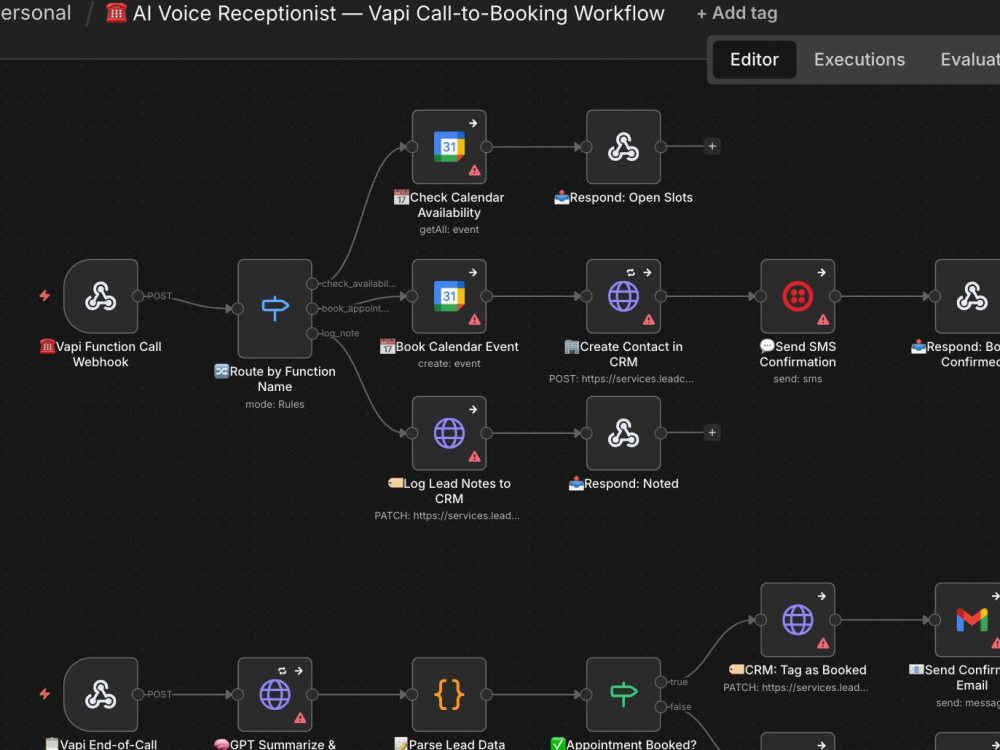Image resolution: width=1000 pixels, height=750 pixels.
Task: Switch to the Editor tab
Action: (x=754, y=59)
